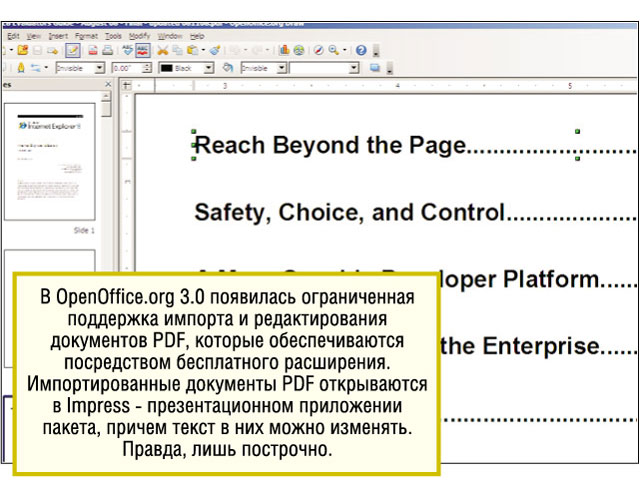Open the Window menu

pyautogui.click(x=170, y=36)
